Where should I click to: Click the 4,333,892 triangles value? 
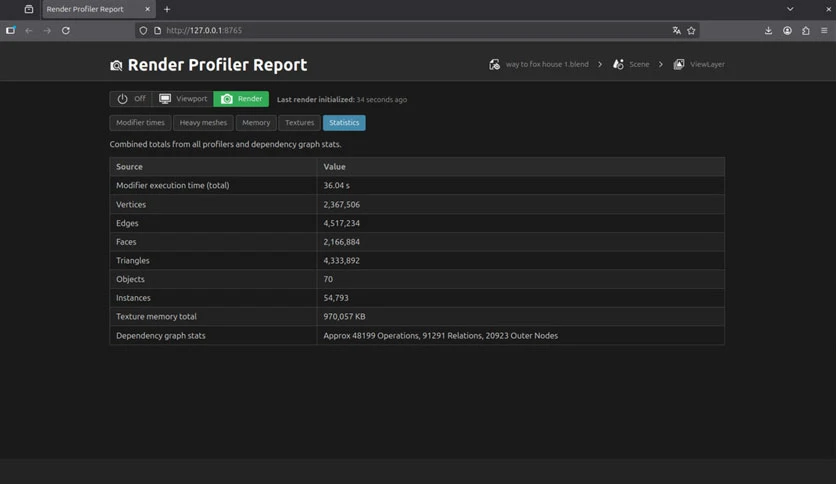(x=341, y=261)
